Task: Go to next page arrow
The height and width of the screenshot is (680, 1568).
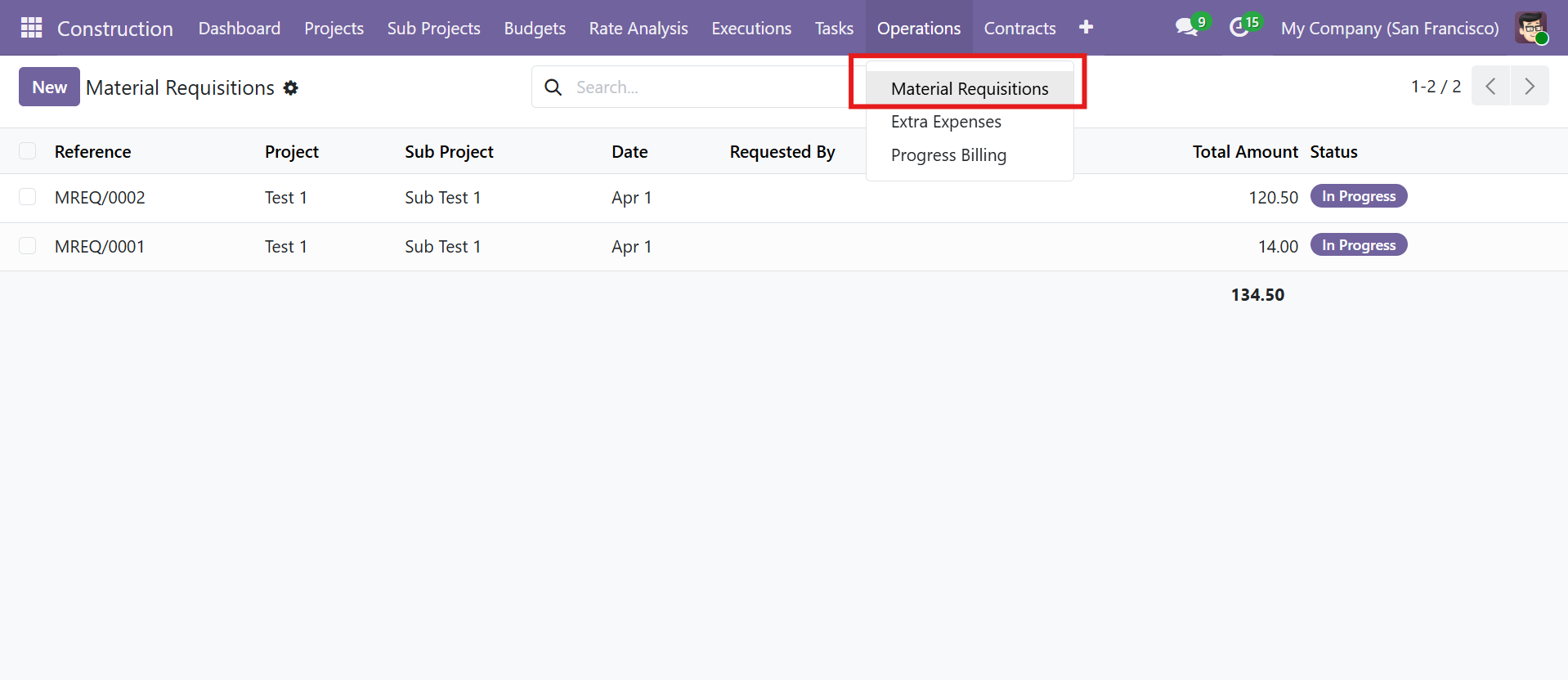Action: pyautogui.click(x=1530, y=86)
